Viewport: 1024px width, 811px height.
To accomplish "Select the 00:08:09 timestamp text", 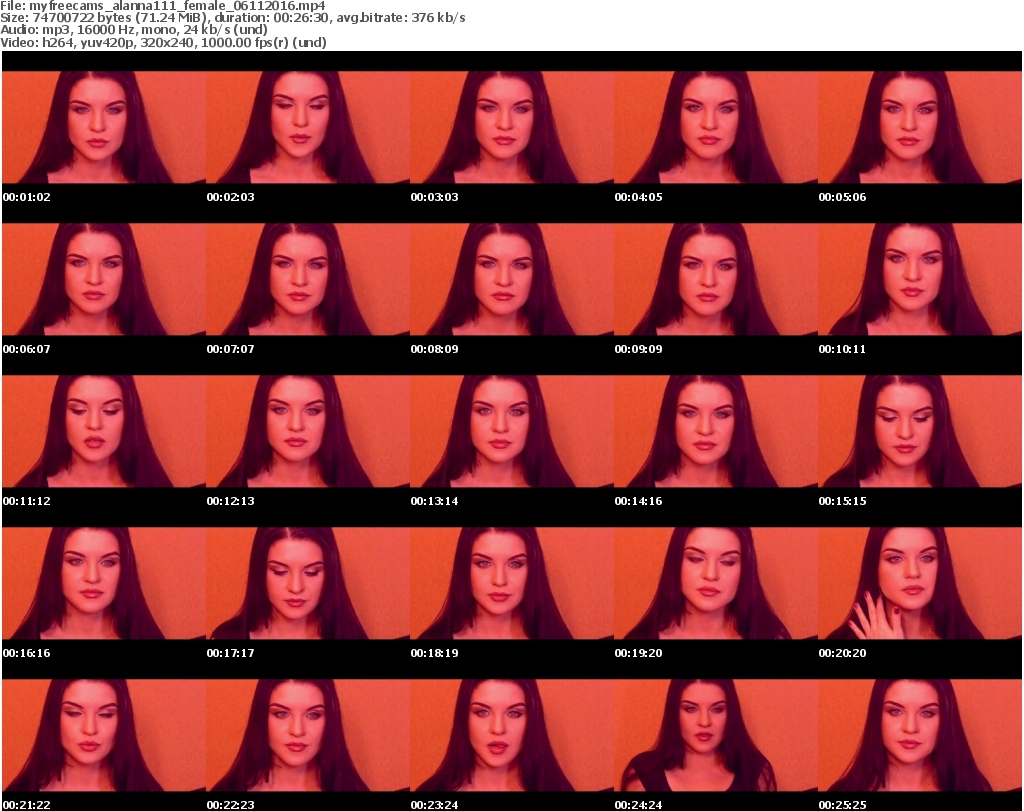I will coord(434,349).
